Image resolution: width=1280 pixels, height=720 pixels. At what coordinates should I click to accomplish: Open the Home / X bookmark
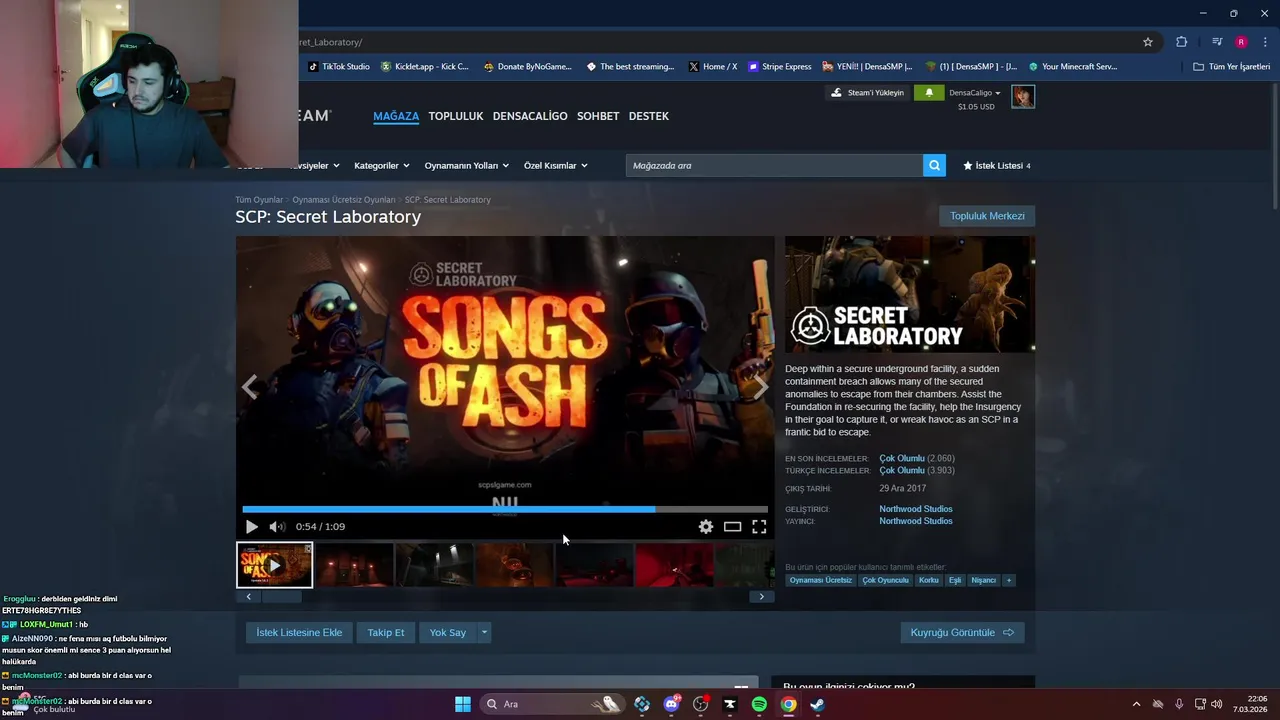(x=713, y=67)
